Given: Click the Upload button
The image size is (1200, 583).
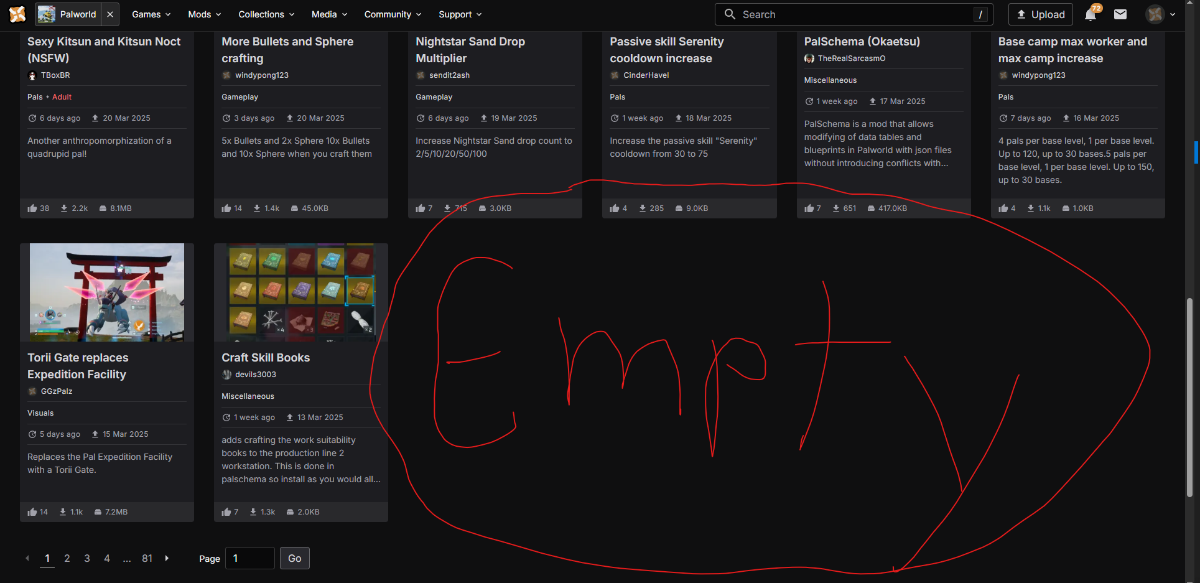Looking at the screenshot, I should pyautogui.click(x=1040, y=14).
